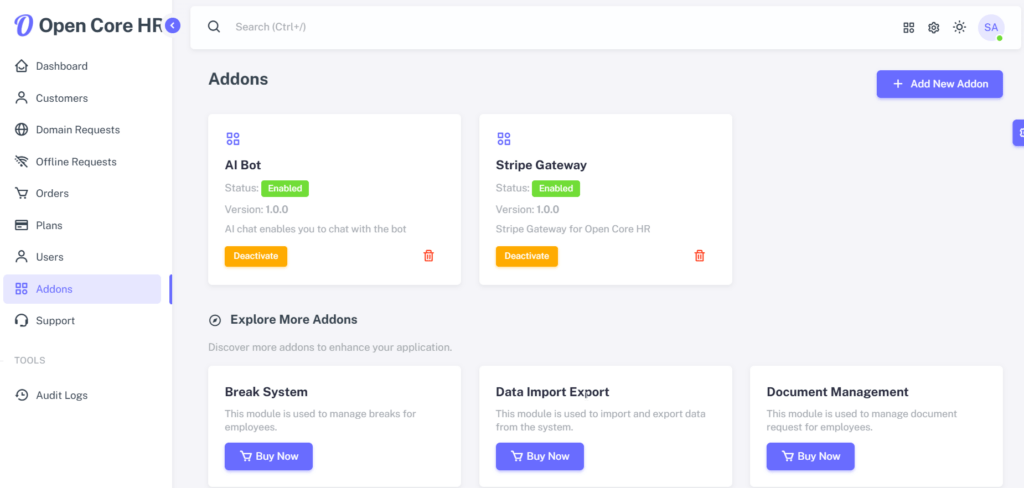
Task: Click the compass icon beside Explore More Addons
Action: 215,320
